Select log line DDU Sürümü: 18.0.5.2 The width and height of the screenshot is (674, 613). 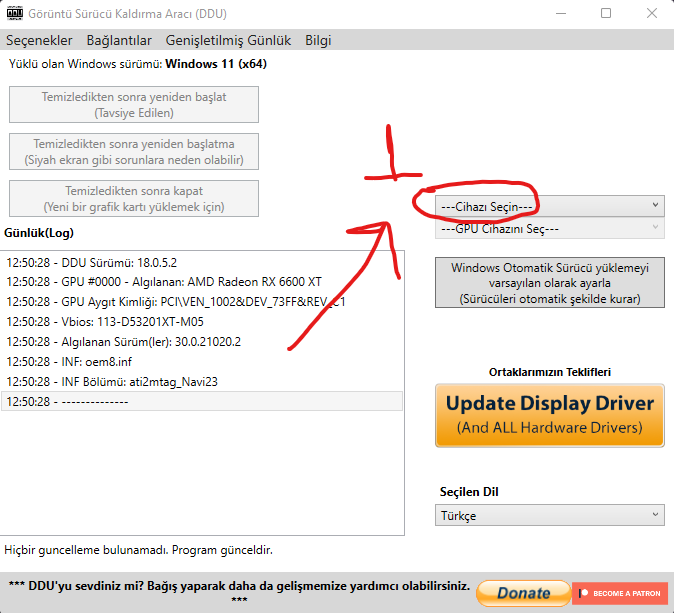tap(202, 262)
